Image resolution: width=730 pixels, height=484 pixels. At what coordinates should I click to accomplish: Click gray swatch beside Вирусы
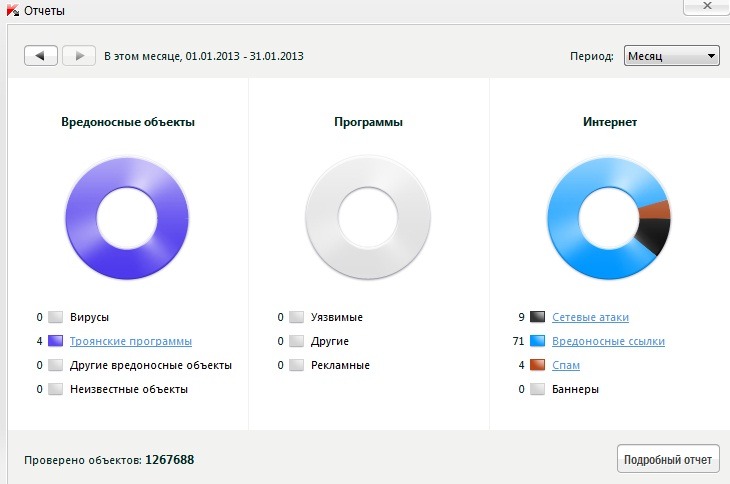[56, 317]
